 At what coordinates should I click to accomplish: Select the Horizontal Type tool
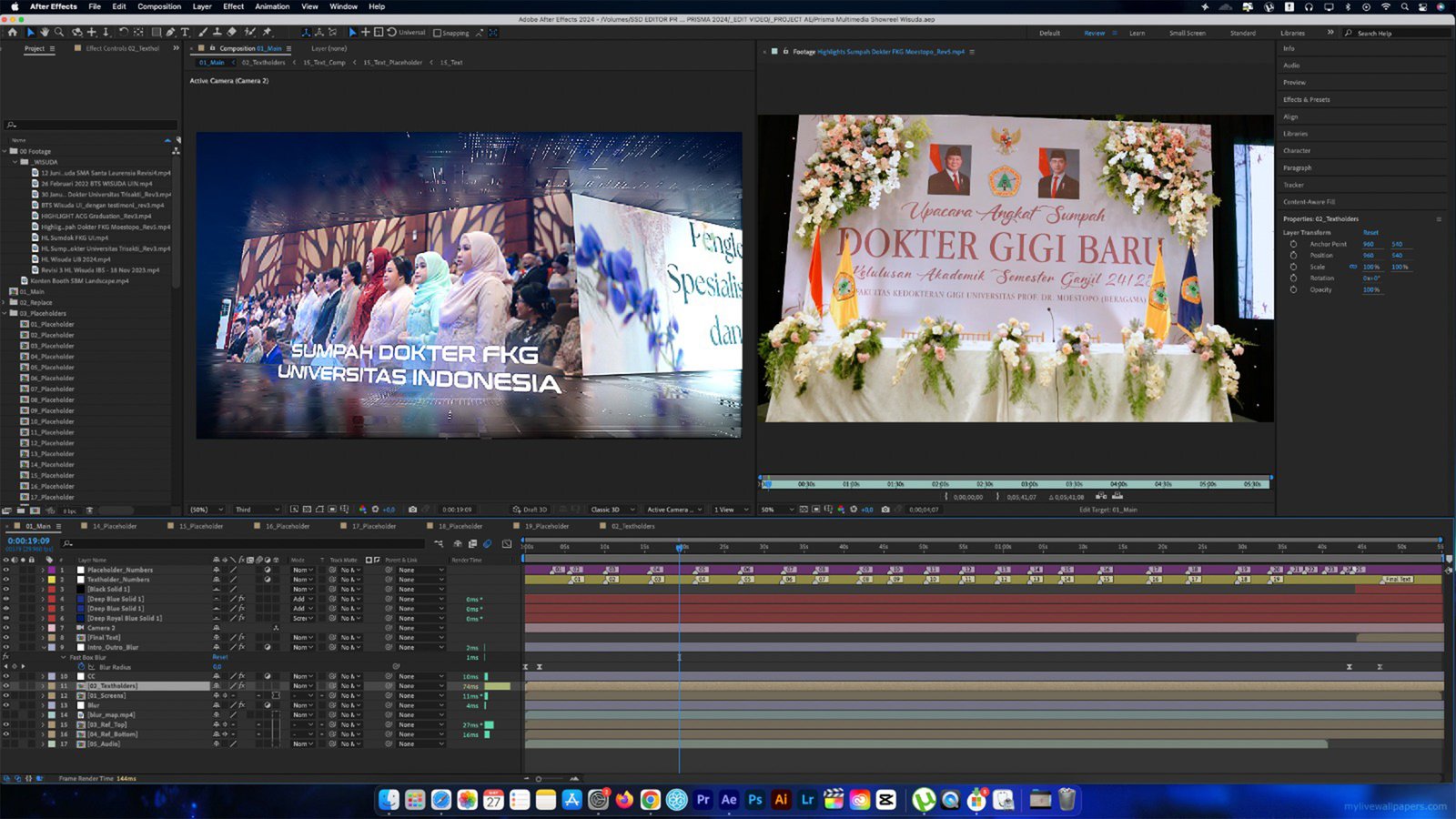[x=185, y=32]
